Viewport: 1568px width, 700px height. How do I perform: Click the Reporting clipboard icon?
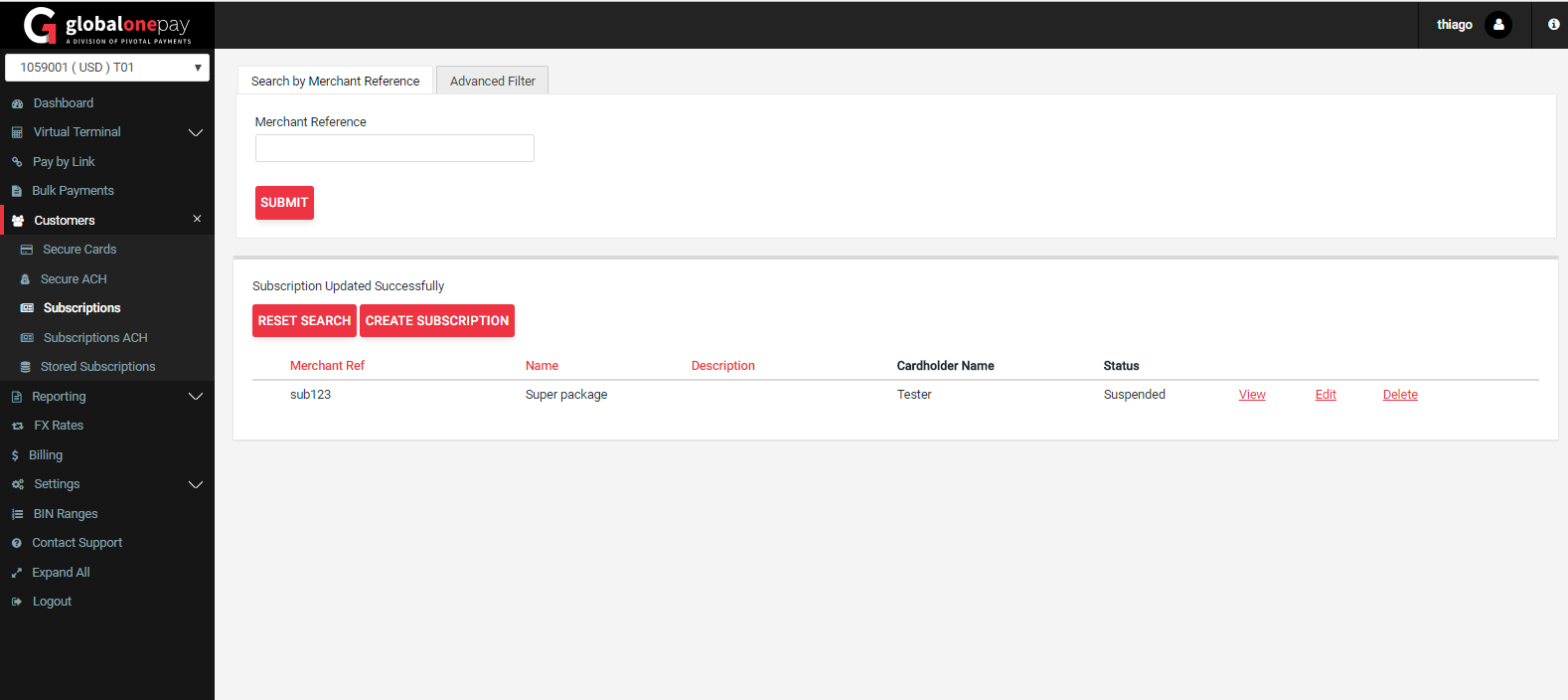click(x=17, y=397)
